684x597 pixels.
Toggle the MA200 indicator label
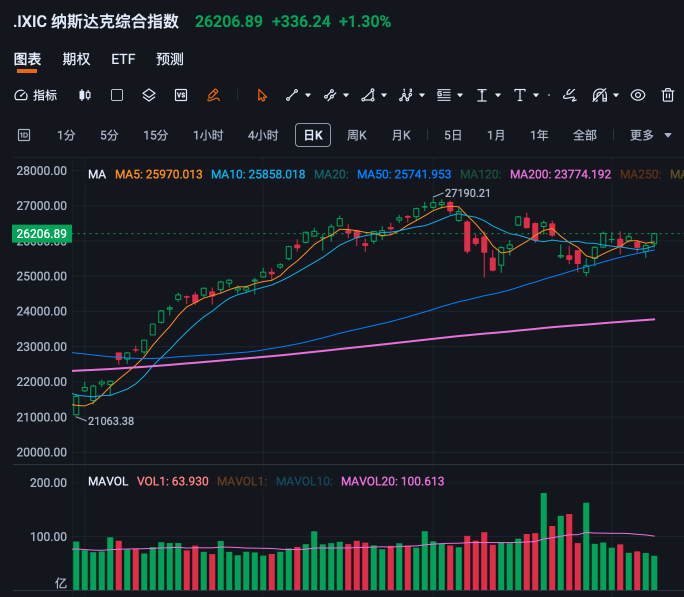tap(561, 174)
